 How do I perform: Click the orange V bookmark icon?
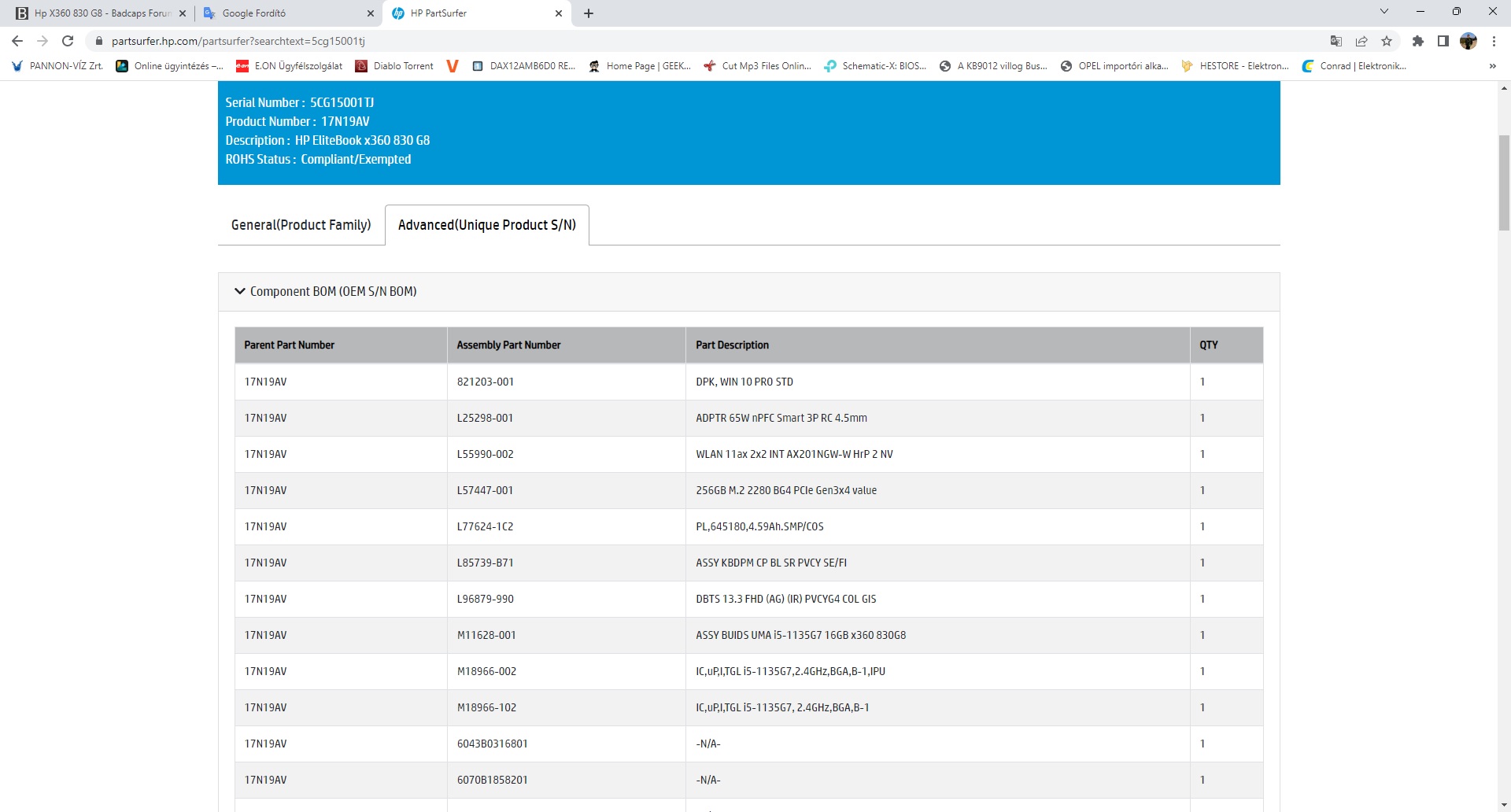click(x=452, y=66)
